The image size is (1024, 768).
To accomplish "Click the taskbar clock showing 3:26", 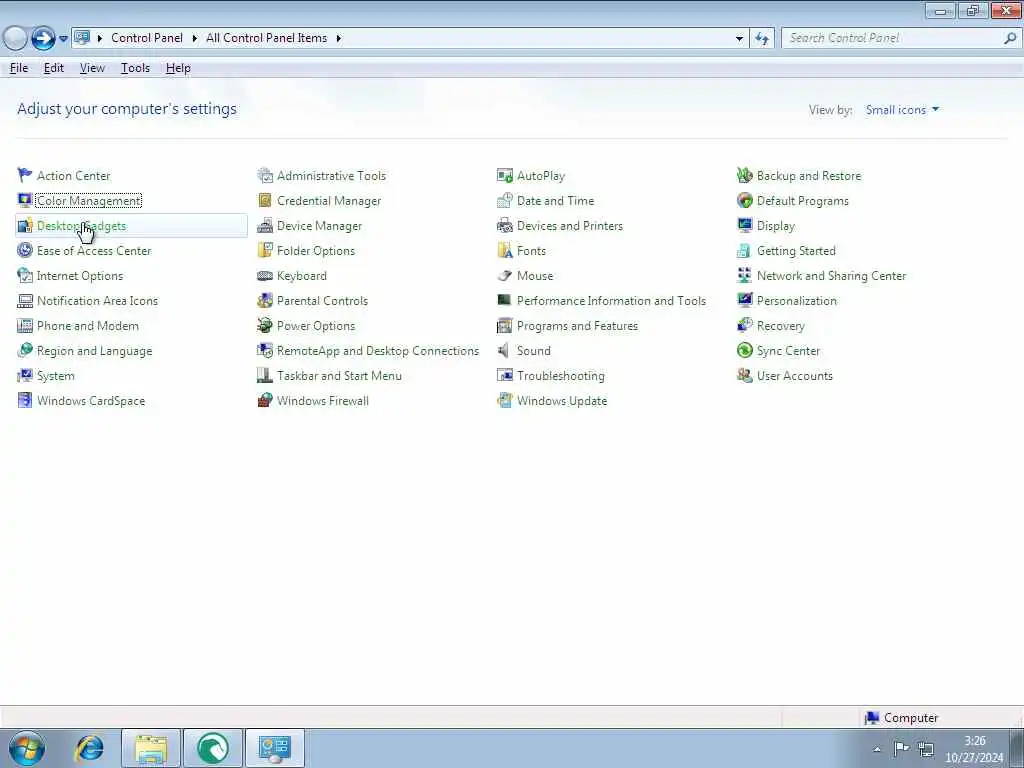I will coord(974,749).
